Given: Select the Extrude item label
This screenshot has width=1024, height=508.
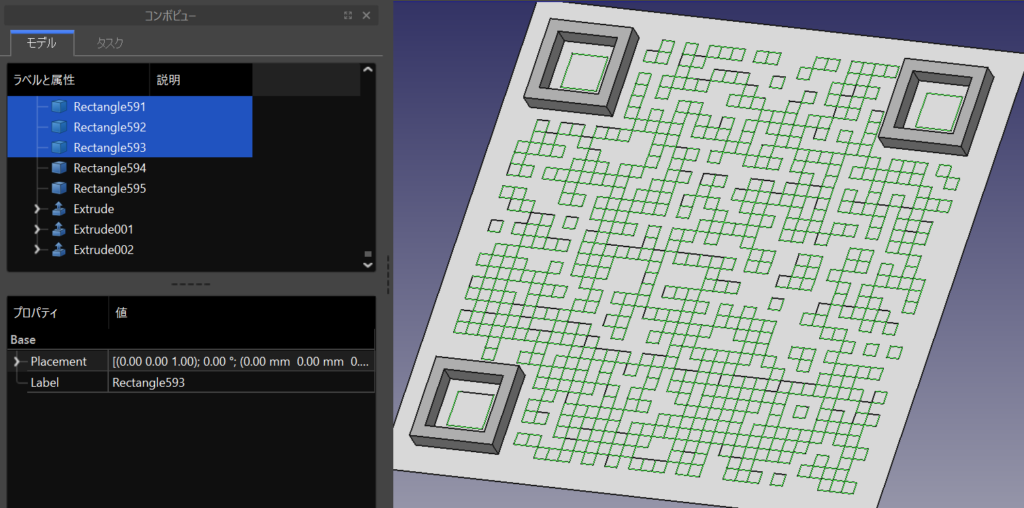Looking at the screenshot, I should pos(94,210).
